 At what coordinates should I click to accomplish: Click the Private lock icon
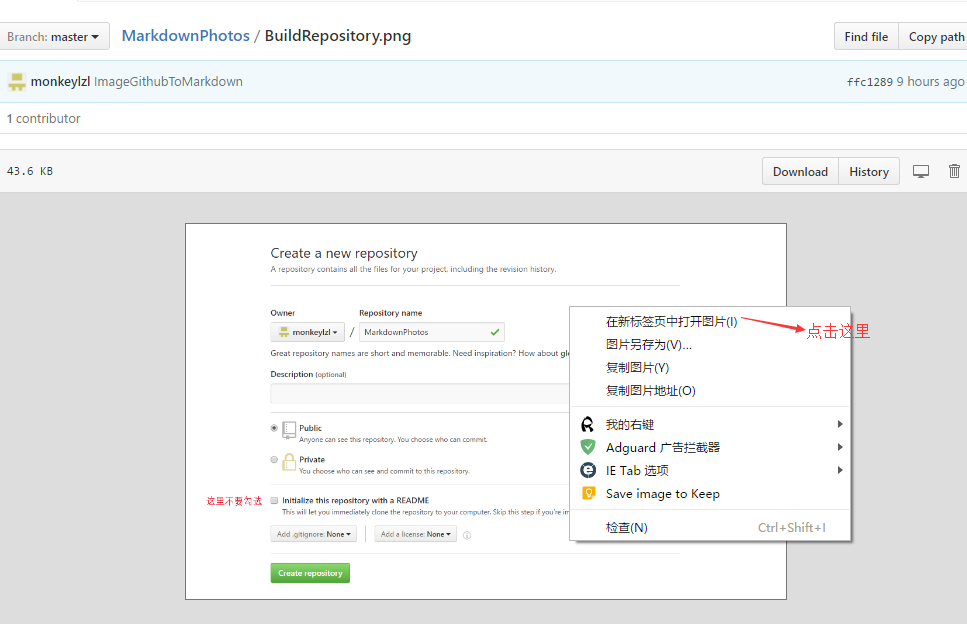tap(289, 461)
